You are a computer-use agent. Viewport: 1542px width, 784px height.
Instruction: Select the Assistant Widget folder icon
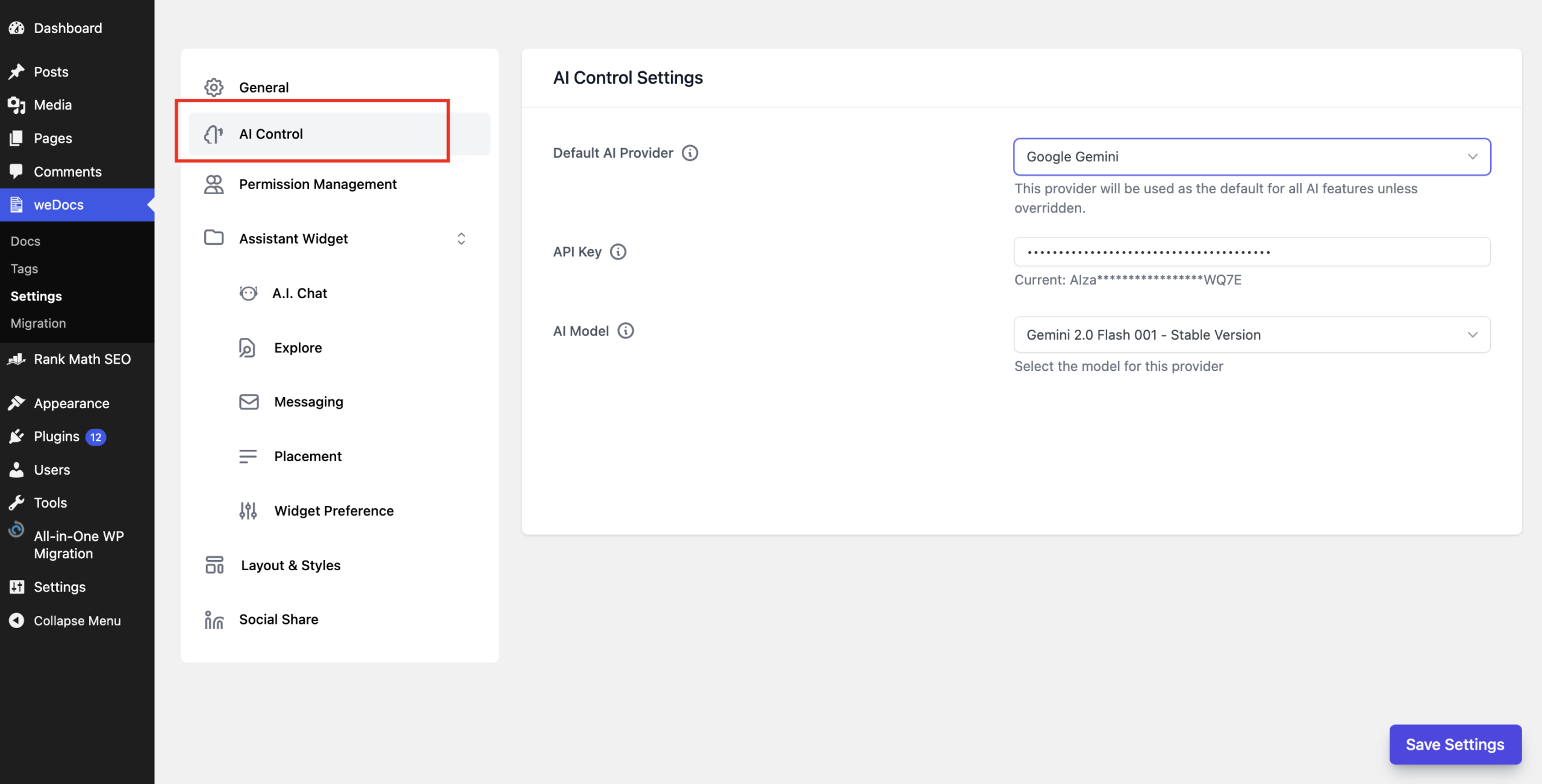214,238
